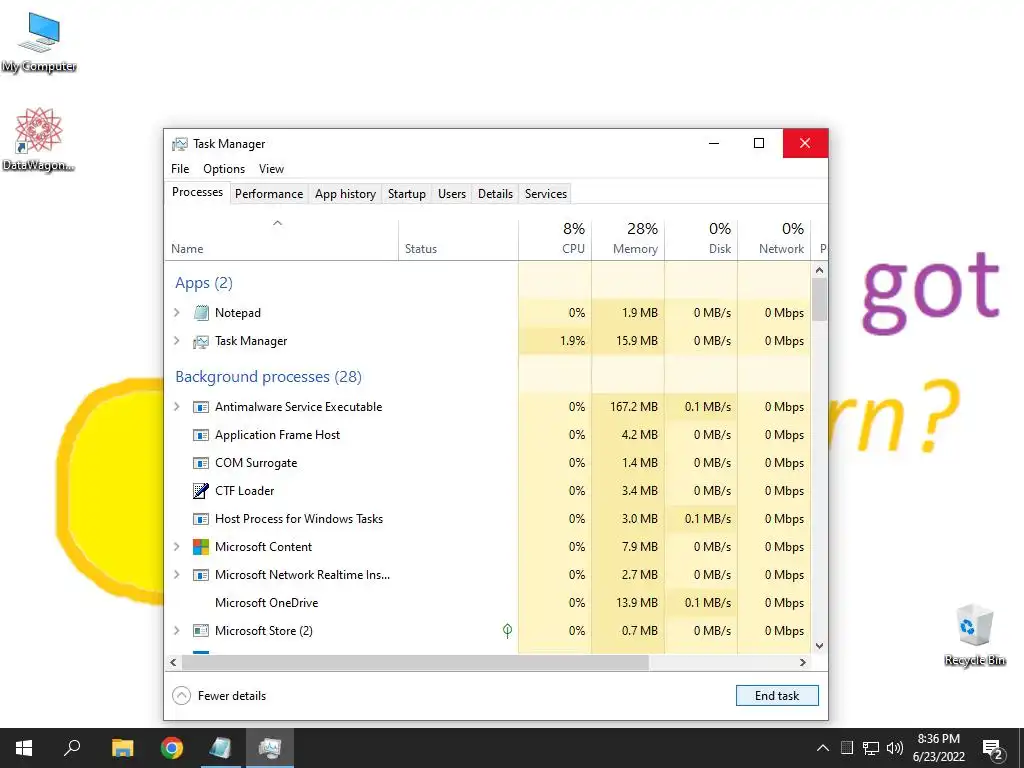This screenshot has width=1024, height=768.
Task: Switch to the Performance tab
Action: (269, 194)
